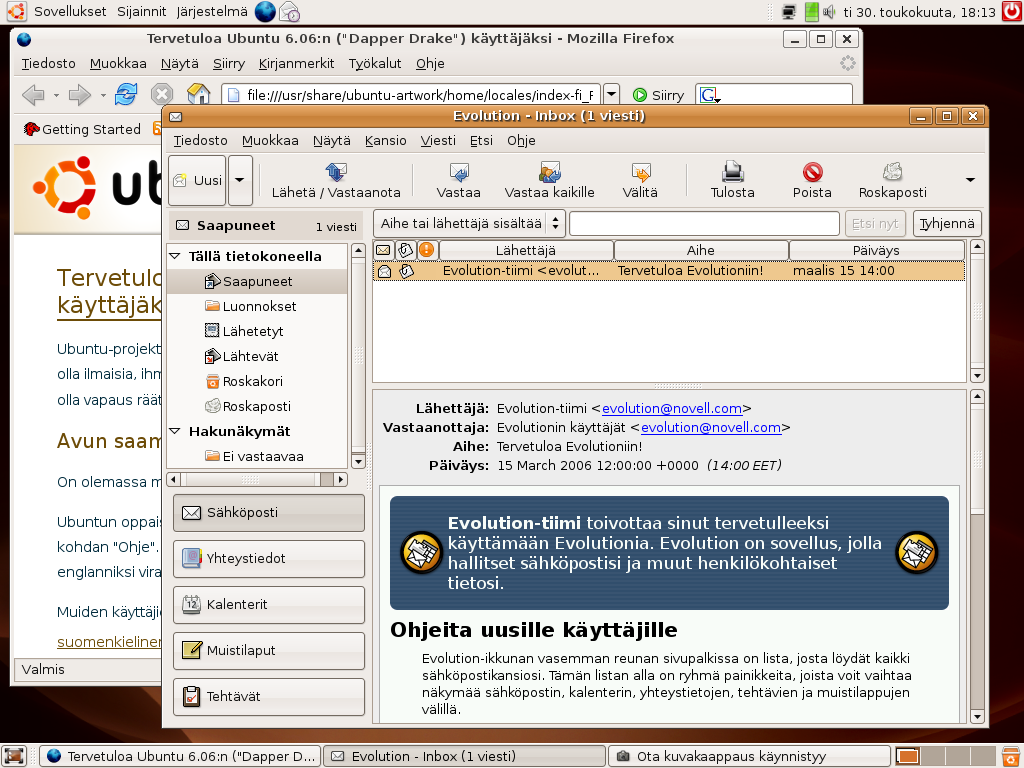Screen dimensions: 1024x768
Task: Switch to Sähköposti view button
Action: coord(268,513)
